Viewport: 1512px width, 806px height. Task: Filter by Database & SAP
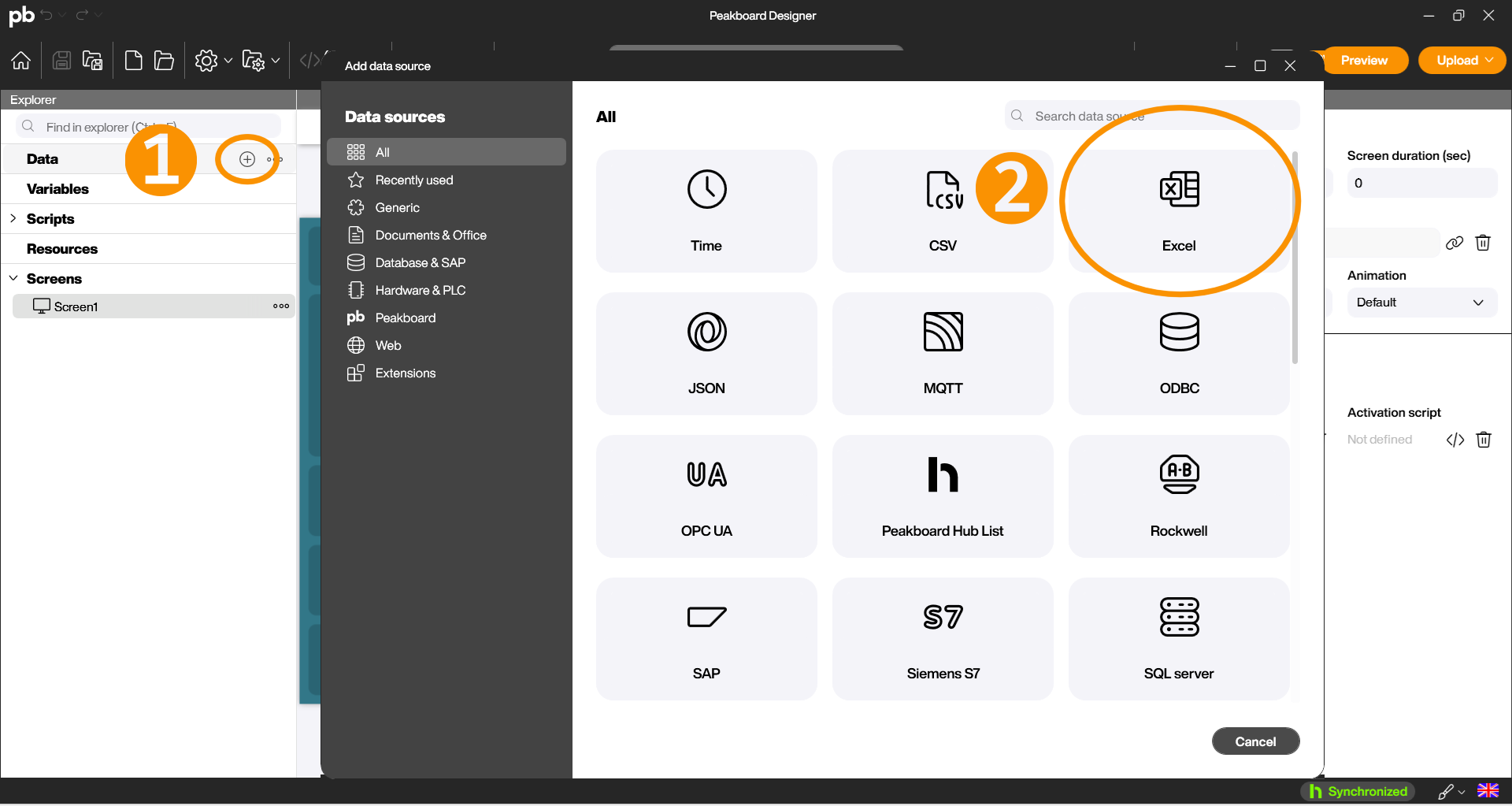[x=447, y=262]
